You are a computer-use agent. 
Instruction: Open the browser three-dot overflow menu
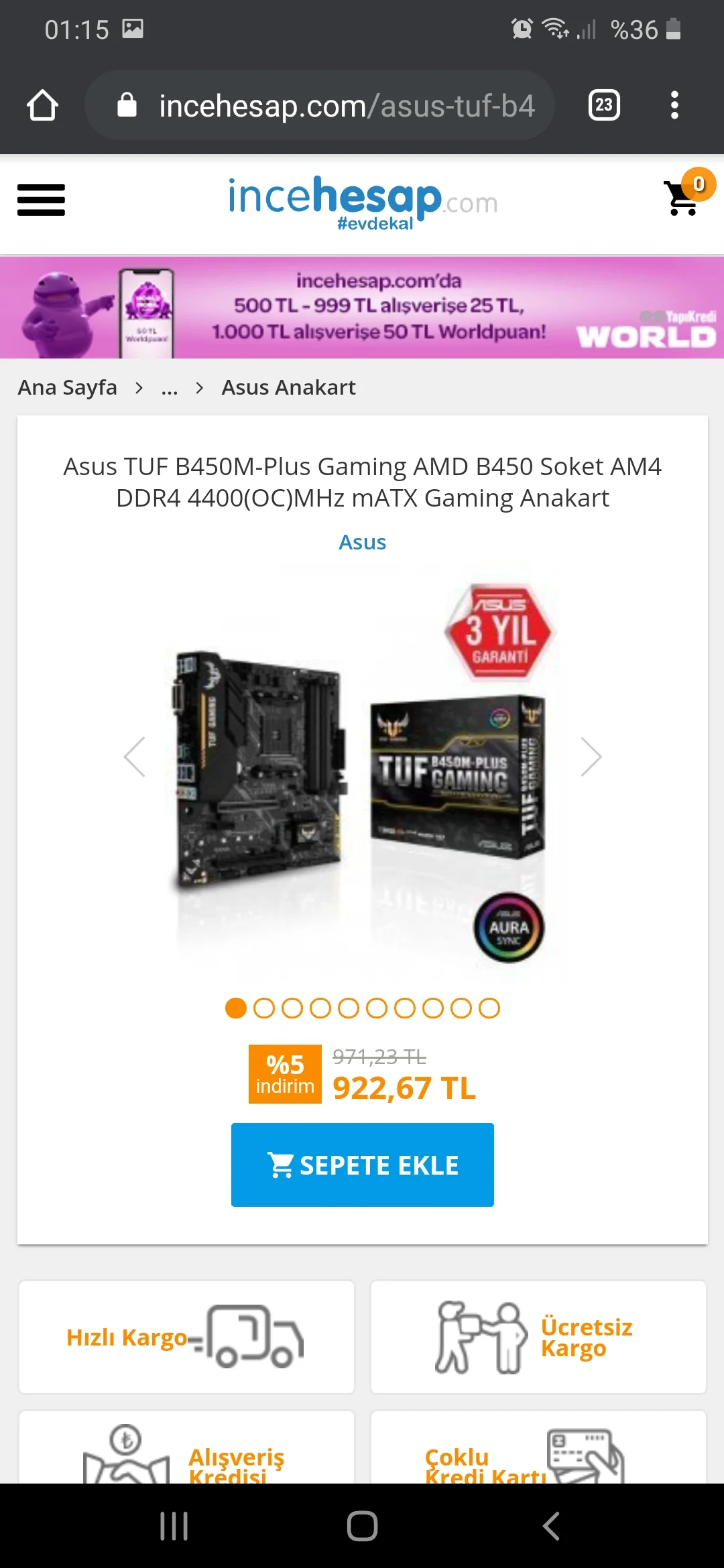[x=674, y=105]
